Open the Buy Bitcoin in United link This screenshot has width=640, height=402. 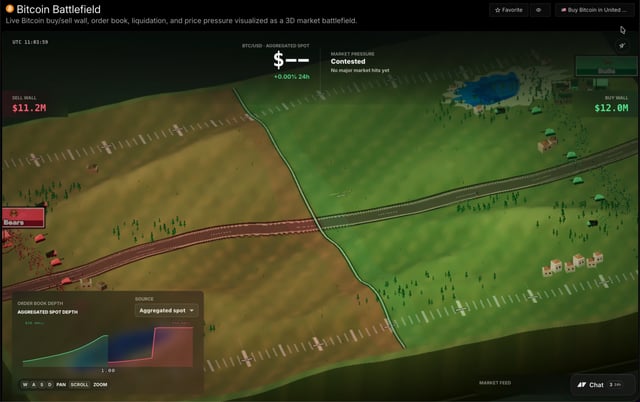click(594, 10)
